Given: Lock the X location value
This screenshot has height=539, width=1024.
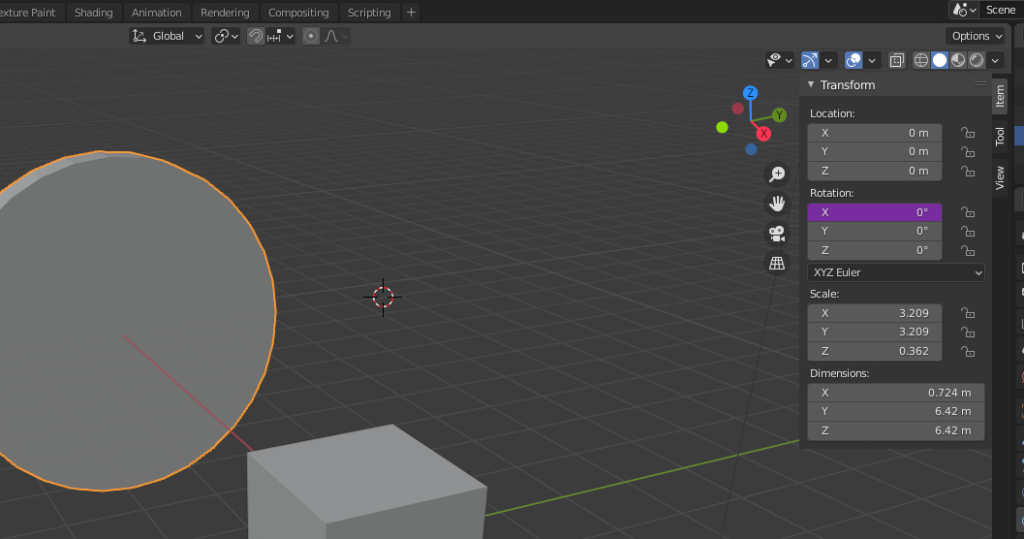Looking at the screenshot, I should (x=967, y=132).
